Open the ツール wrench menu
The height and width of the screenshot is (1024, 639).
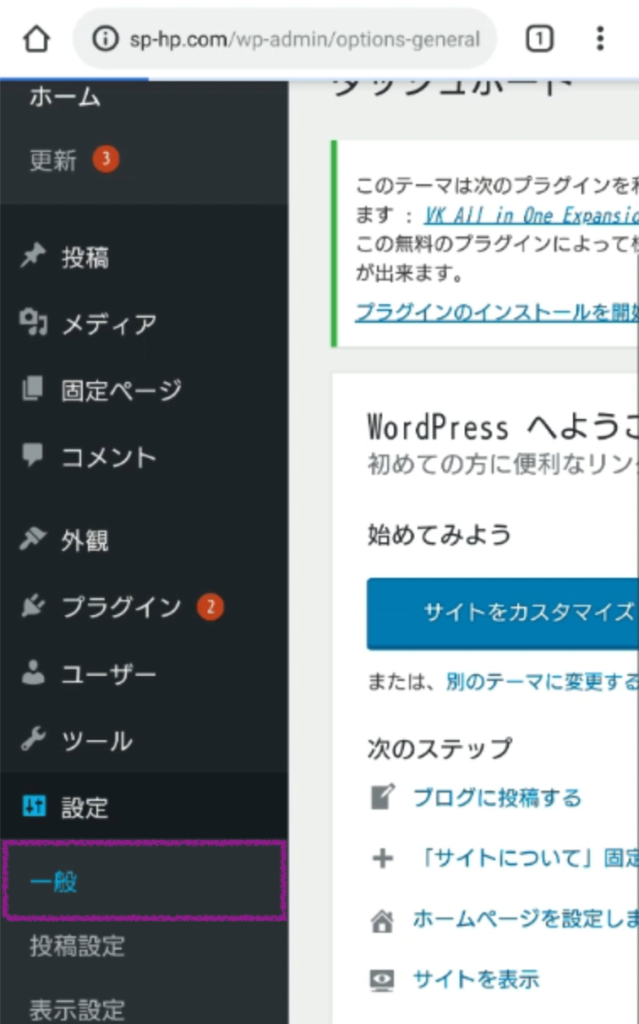[34, 740]
